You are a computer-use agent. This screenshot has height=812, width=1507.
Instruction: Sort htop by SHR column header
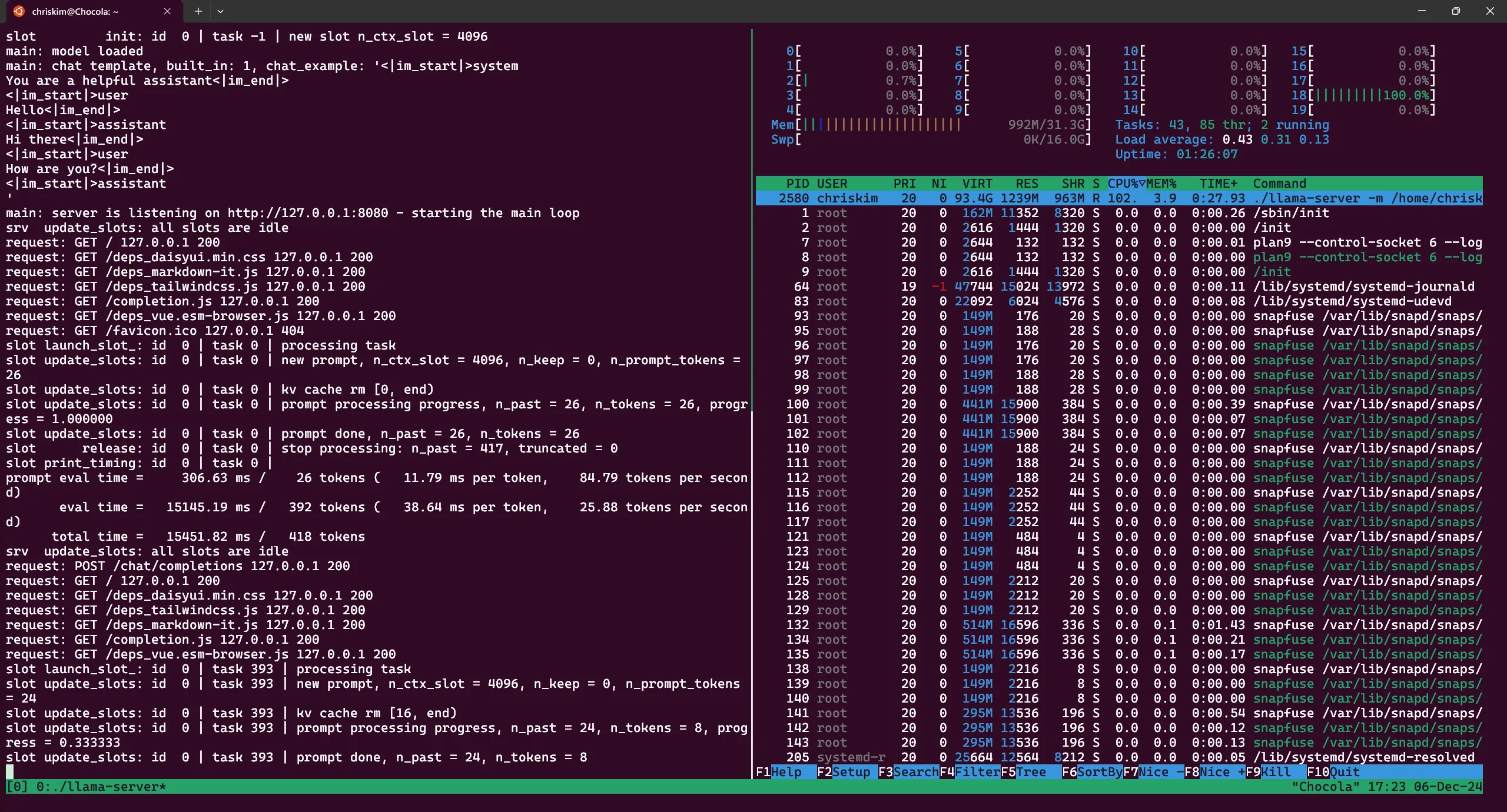coord(1073,184)
